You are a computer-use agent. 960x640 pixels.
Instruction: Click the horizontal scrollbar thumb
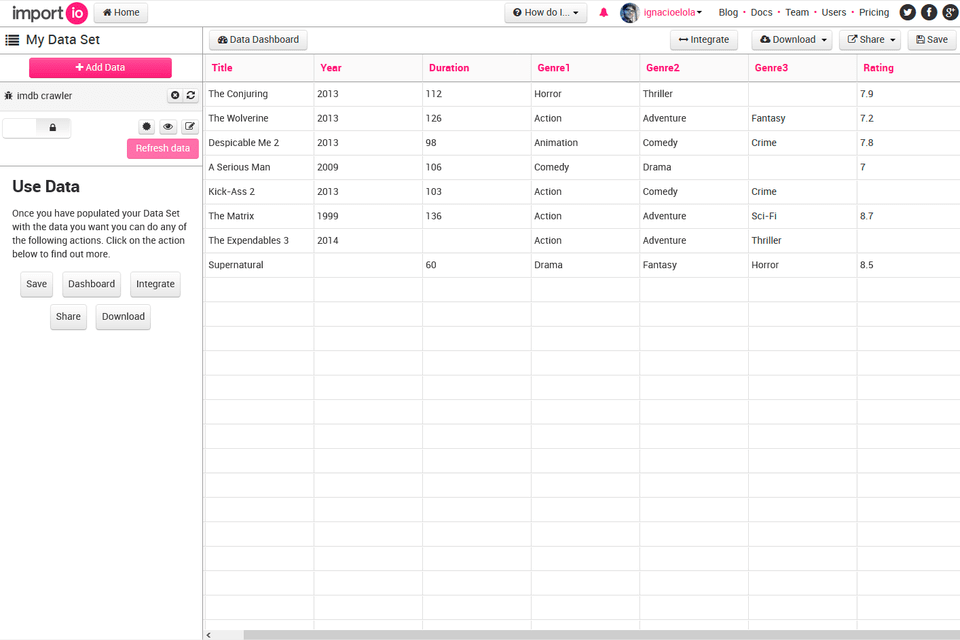[602, 635]
